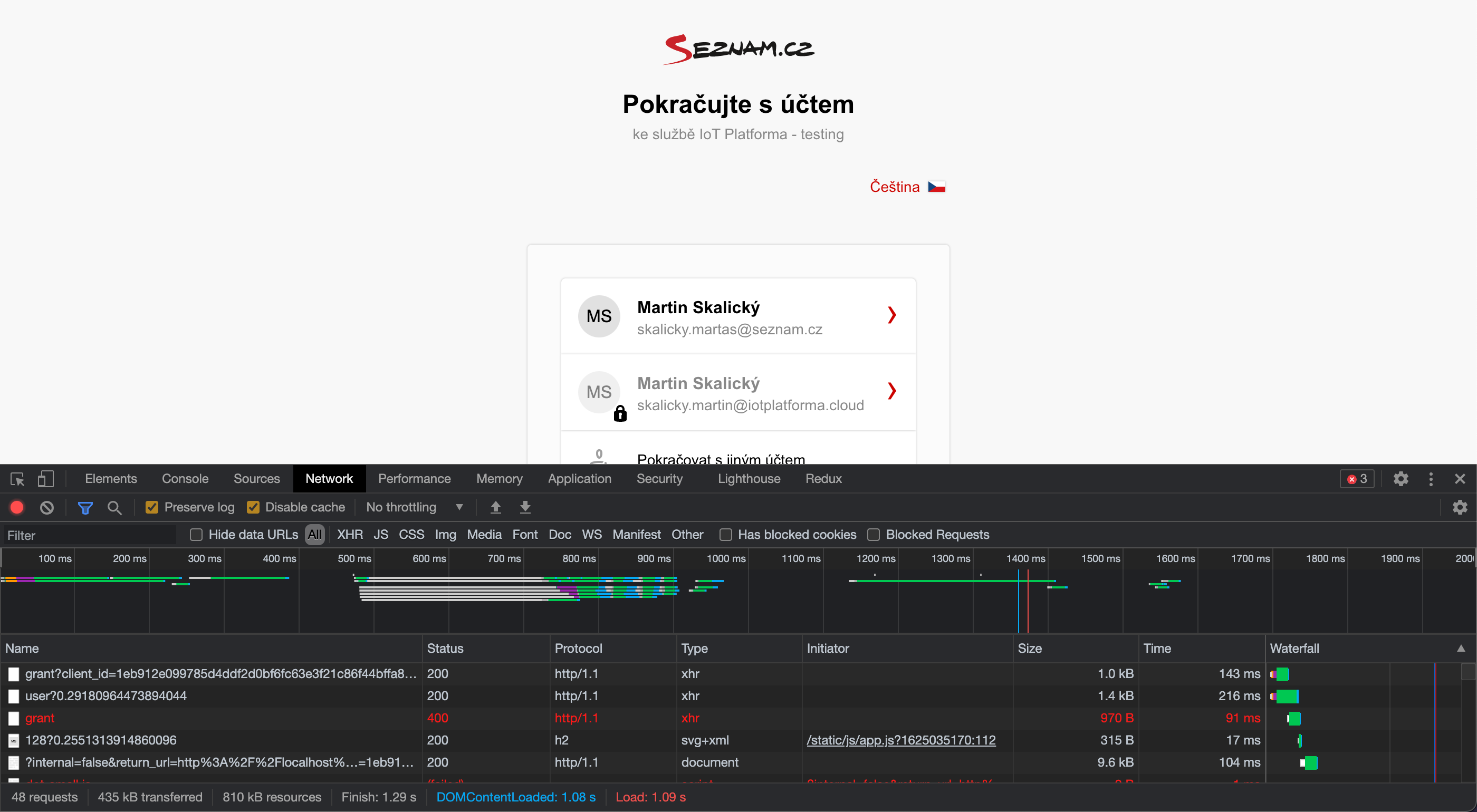This screenshot has width=1477, height=812.
Task: Filter requests by Doc type
Action: 560,535
